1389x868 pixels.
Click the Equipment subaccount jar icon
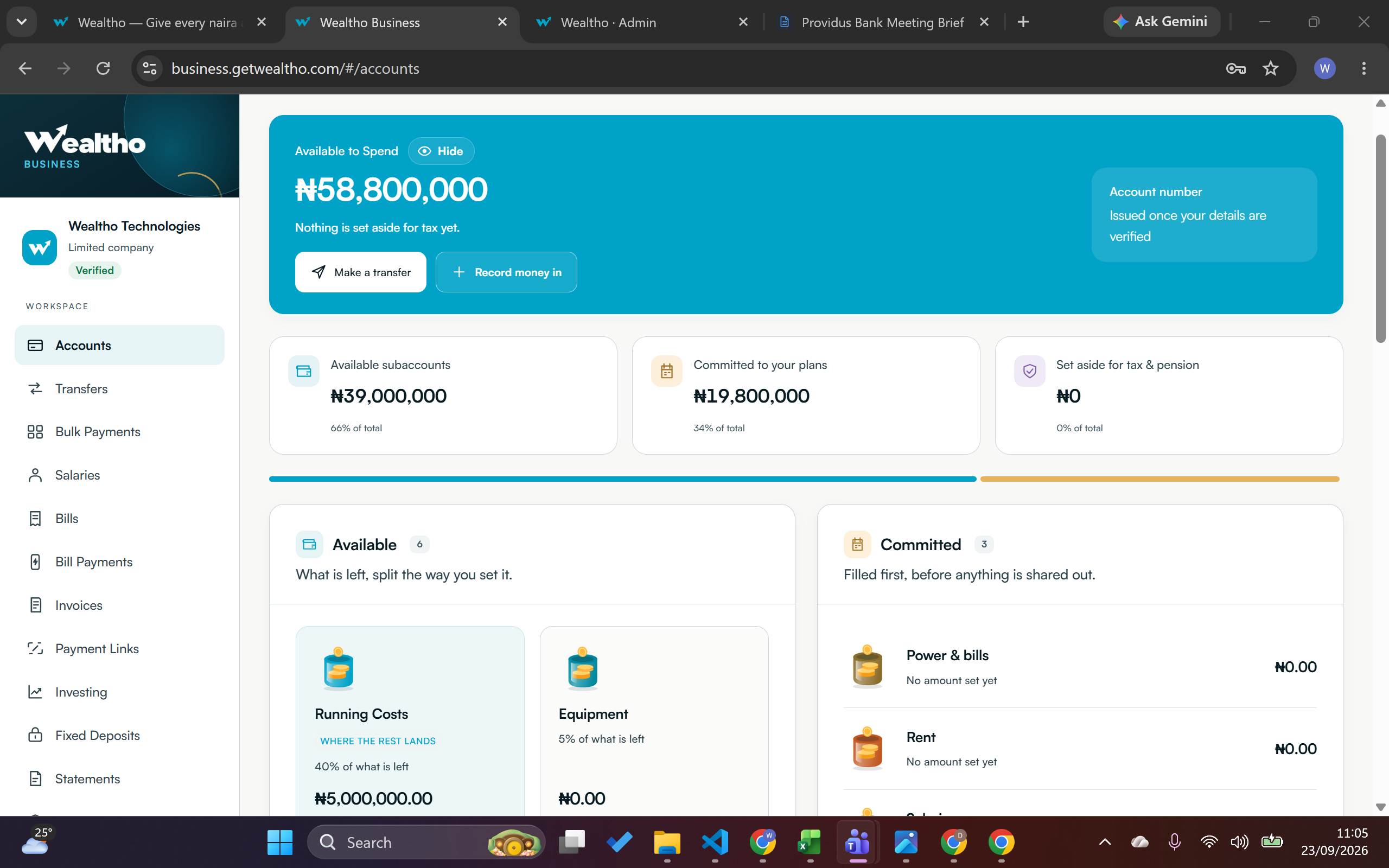tap(583, 668)
